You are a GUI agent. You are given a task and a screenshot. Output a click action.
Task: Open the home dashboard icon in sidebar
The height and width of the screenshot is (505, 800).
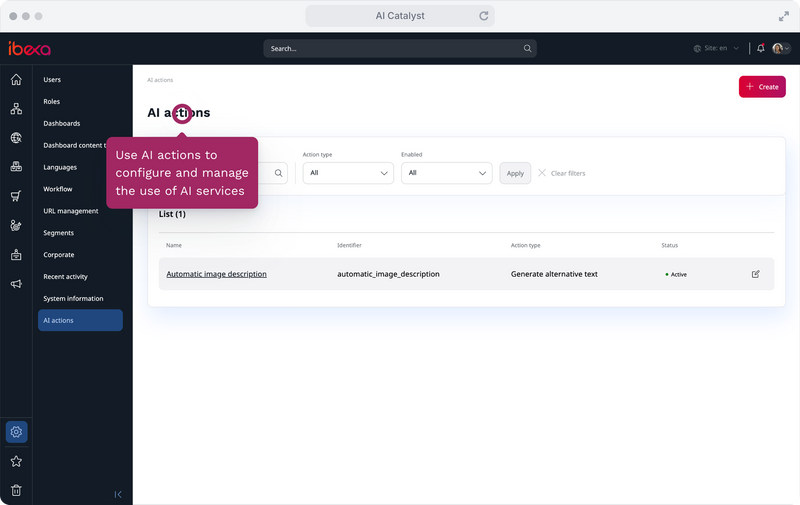point(16,80)
